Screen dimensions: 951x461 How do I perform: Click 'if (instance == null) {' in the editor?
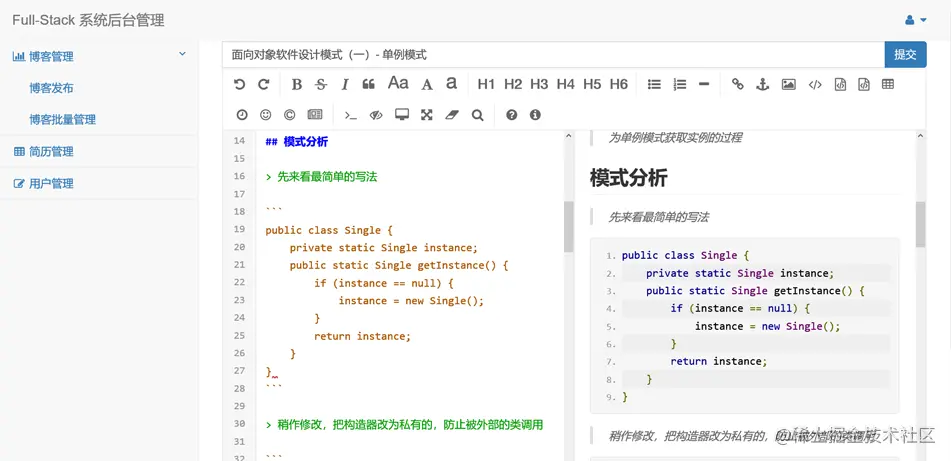coord(384,283)
